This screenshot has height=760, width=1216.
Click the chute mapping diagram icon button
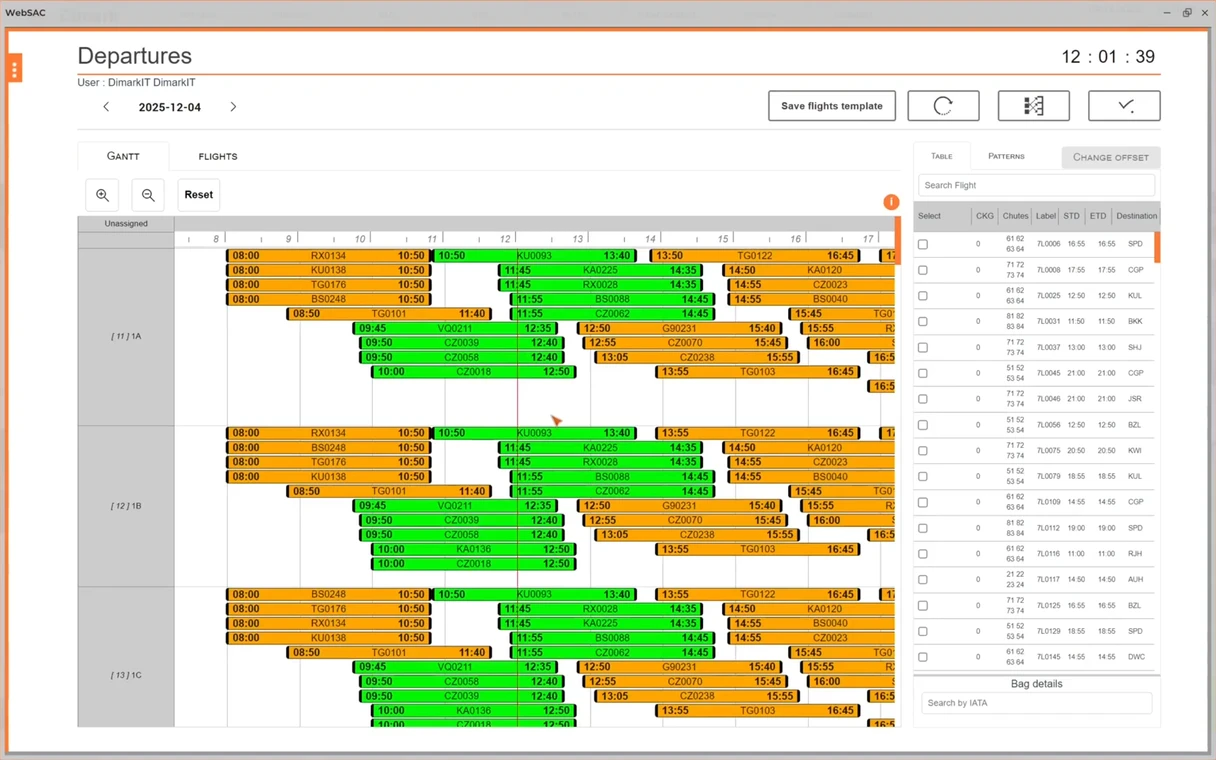1033,106
